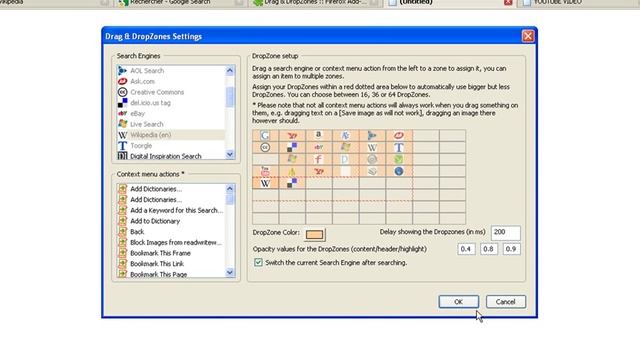The width and height of the screenshot is (640, 360).
Task: Select the 'Back' context menu action
Action: pyautogui.click(x=170, y=231)
